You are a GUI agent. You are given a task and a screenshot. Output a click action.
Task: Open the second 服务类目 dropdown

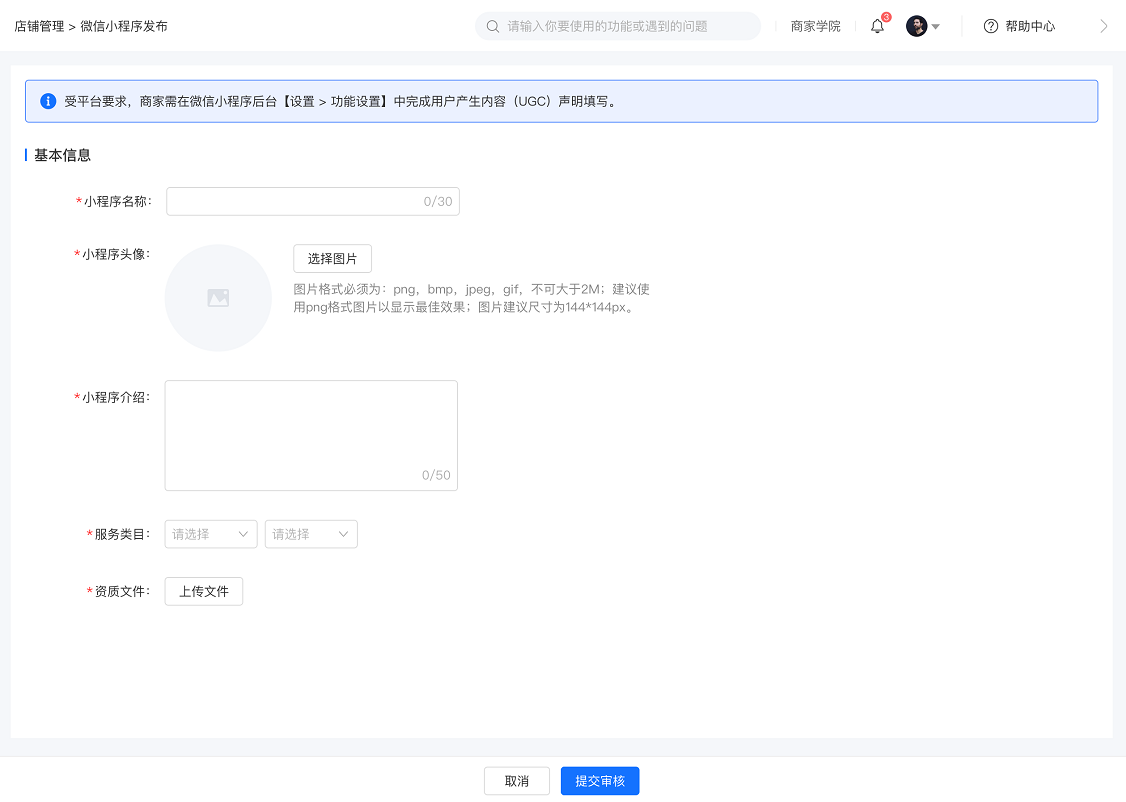[311, 534]
